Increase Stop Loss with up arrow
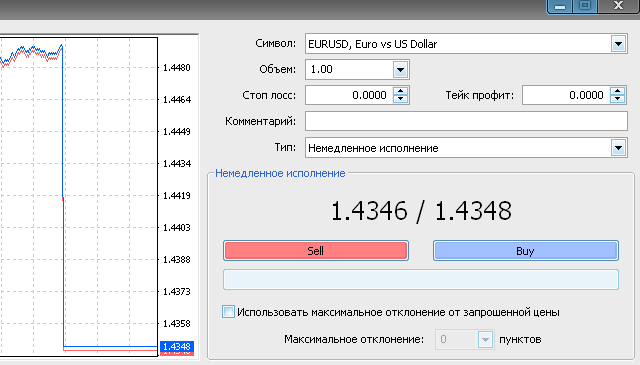This screenshot has width=640, height=365. pyautogui.click(x=400, y=91)
